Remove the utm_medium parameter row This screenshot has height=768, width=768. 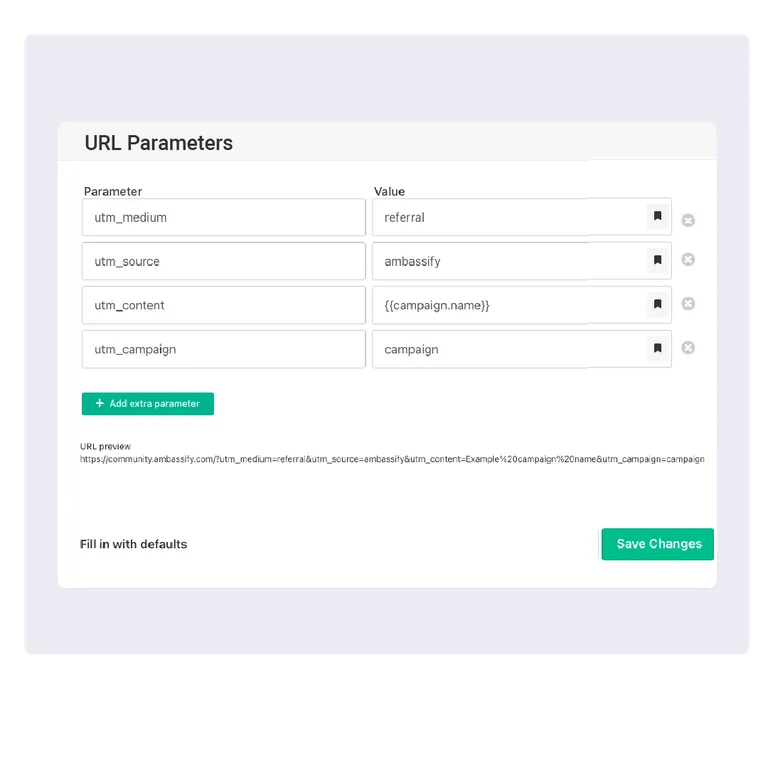[x=688, y=220]
